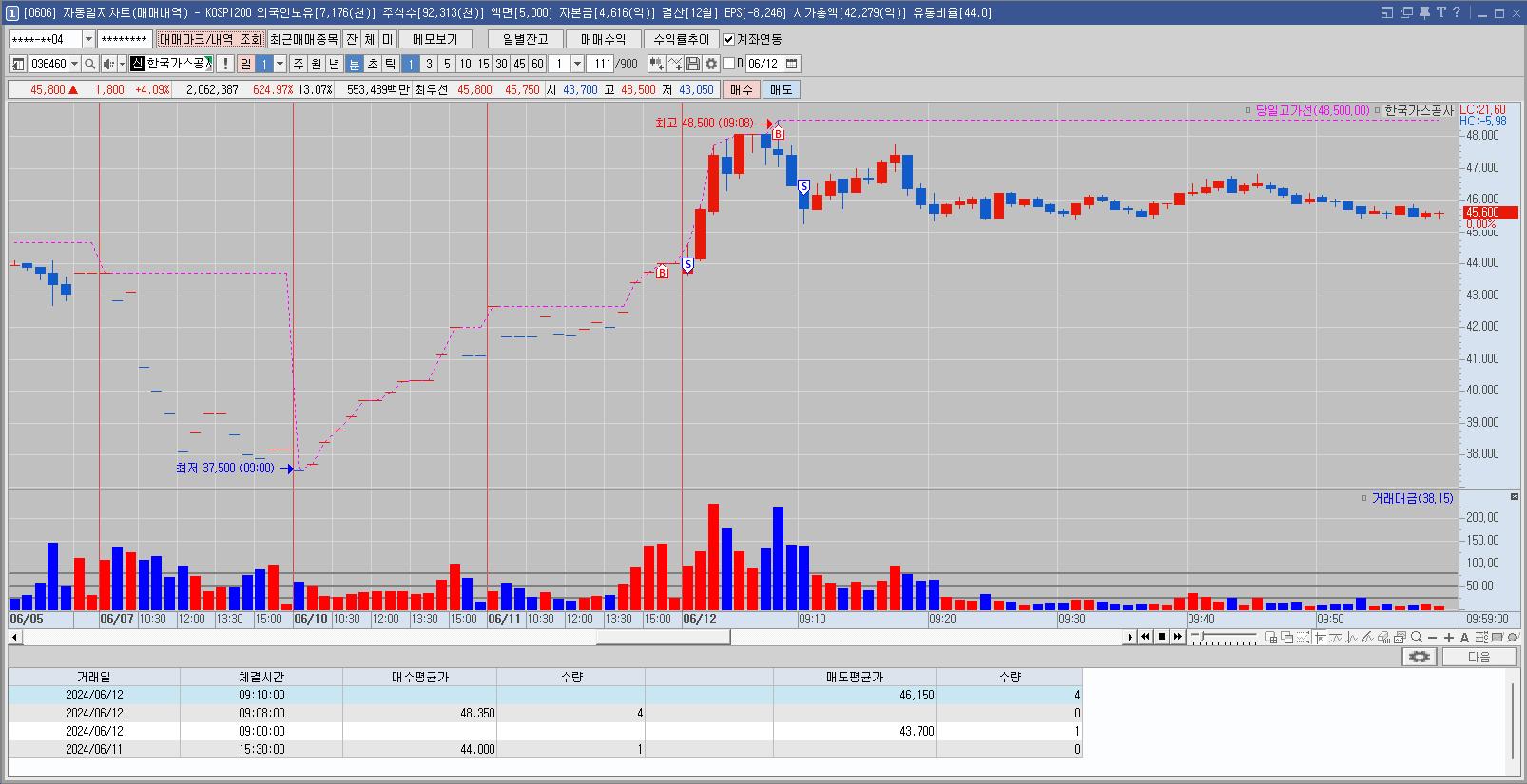1527x784 pixels.
Task: Select the 초 second period toggle
Action: click(373, 64)
